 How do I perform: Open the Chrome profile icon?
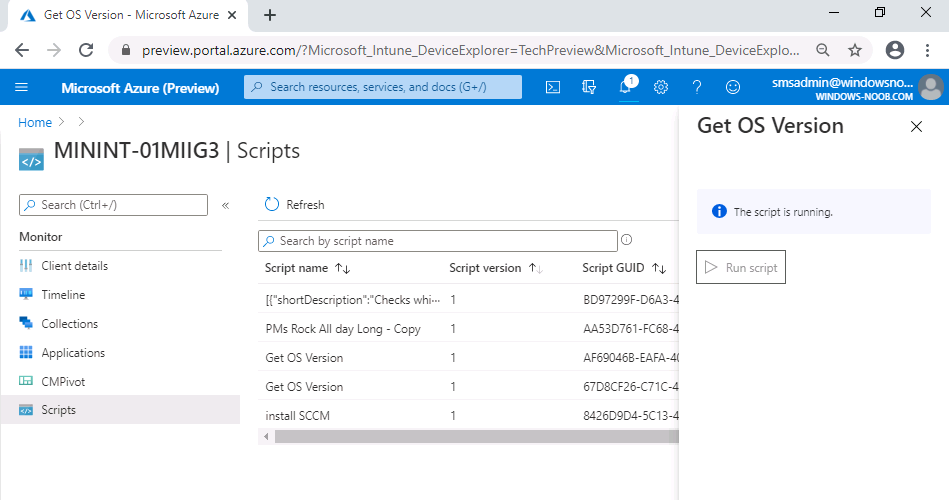(x=895, y=50)
